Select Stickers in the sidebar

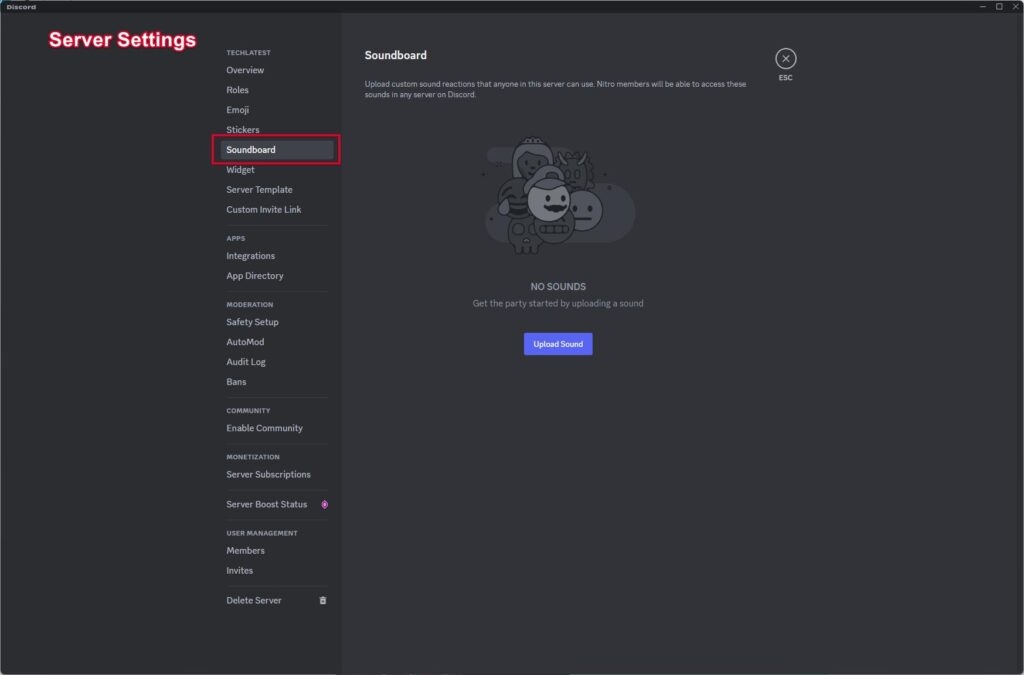242,129
